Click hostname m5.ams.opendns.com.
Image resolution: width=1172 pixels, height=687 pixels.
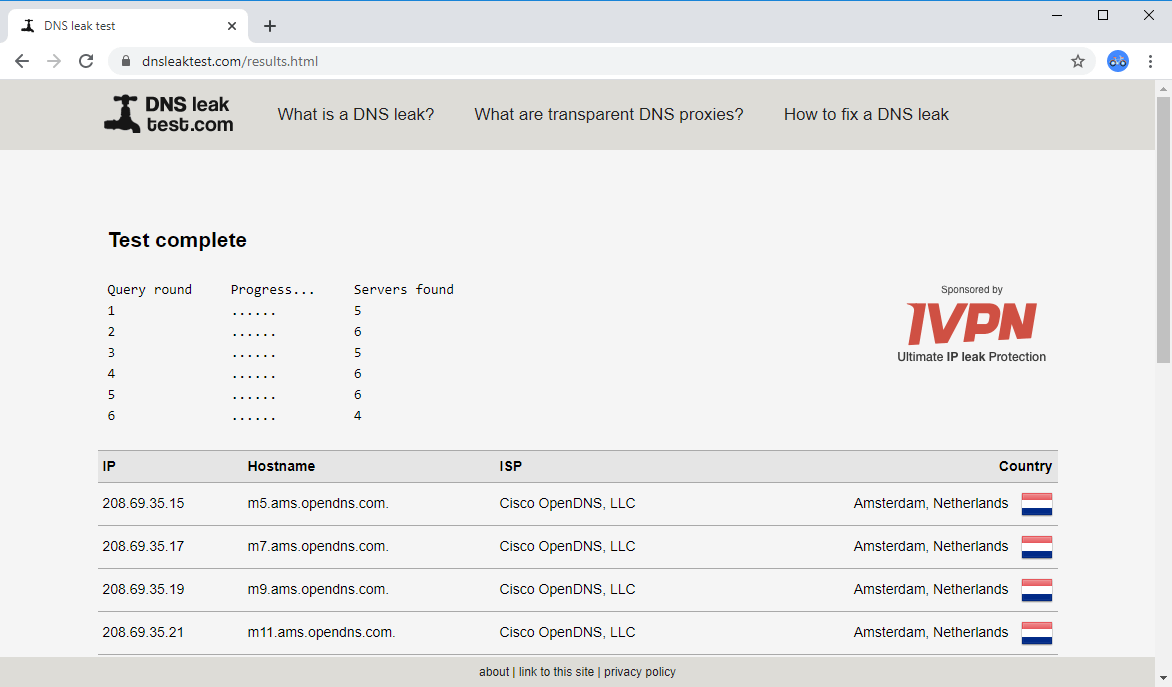[318, 504]
